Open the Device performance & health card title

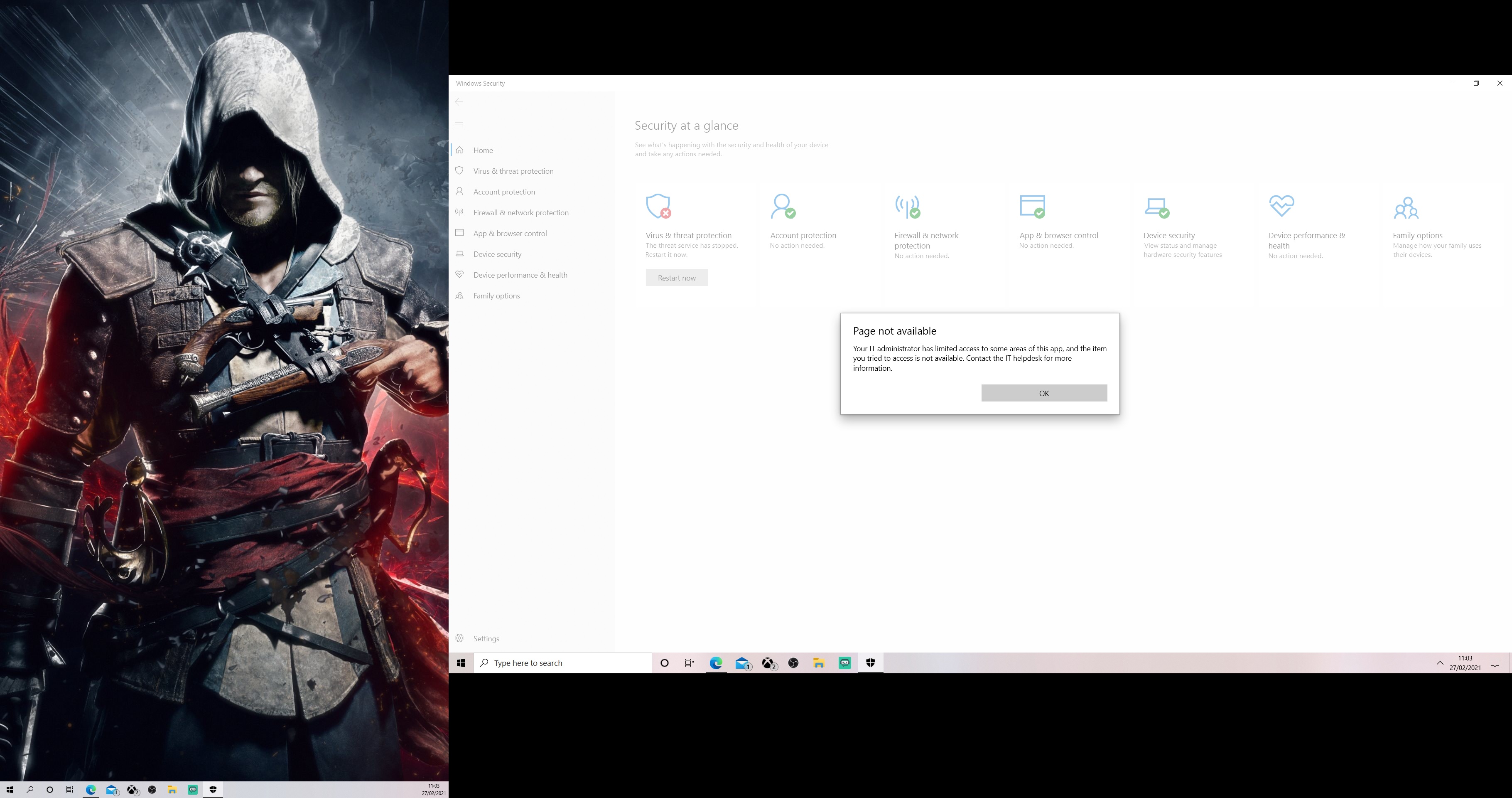(x=1306, y=241)
